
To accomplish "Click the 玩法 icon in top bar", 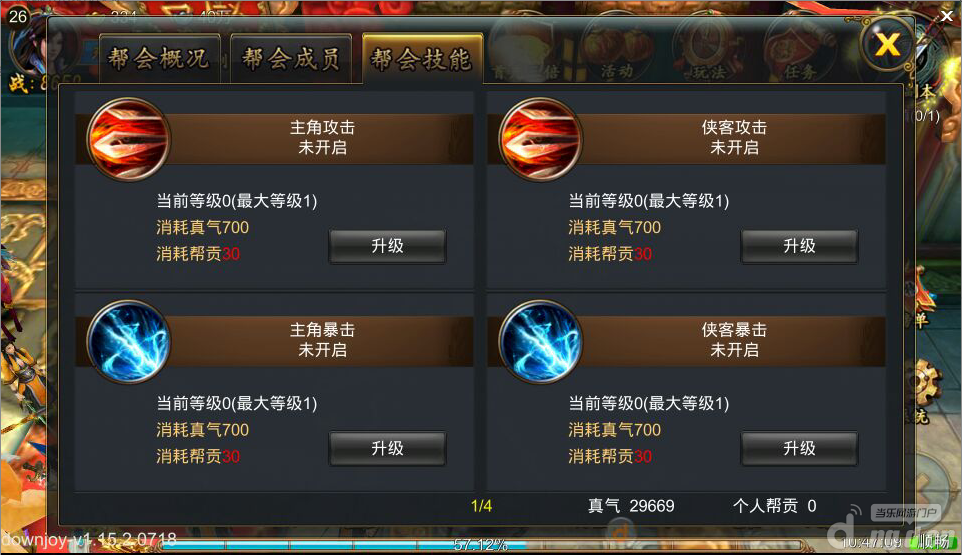I will coord(709,55).
